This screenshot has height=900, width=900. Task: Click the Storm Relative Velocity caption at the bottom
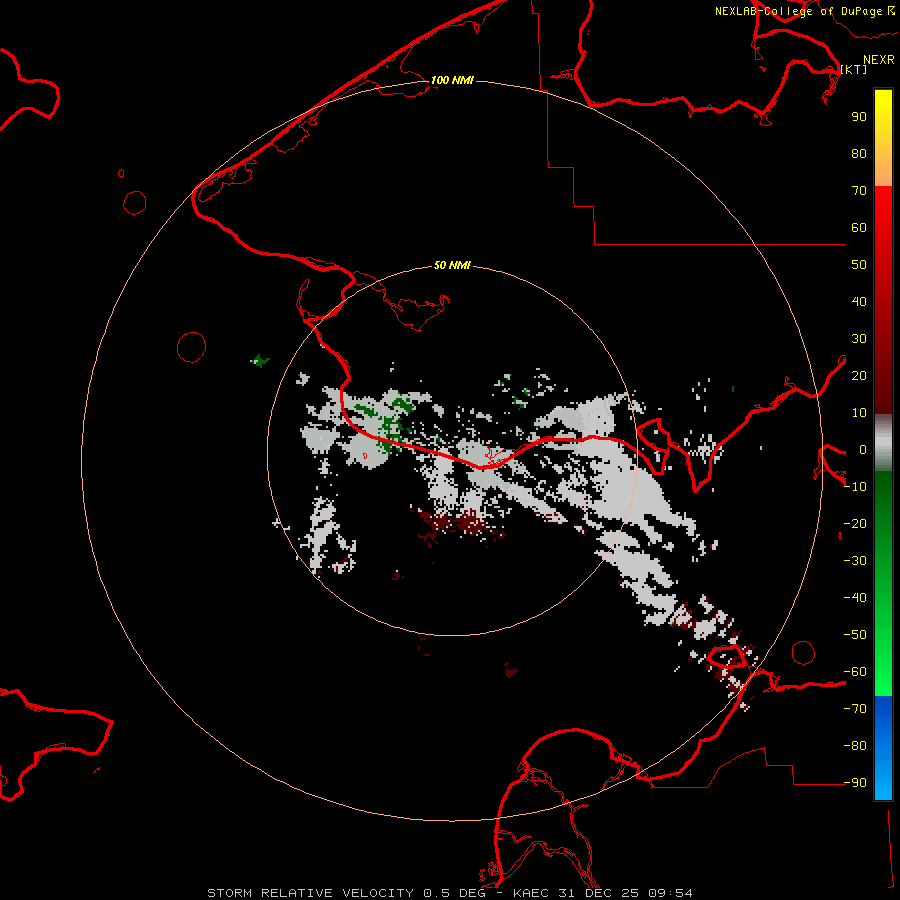pyautogui.click(x=450, y=893)
